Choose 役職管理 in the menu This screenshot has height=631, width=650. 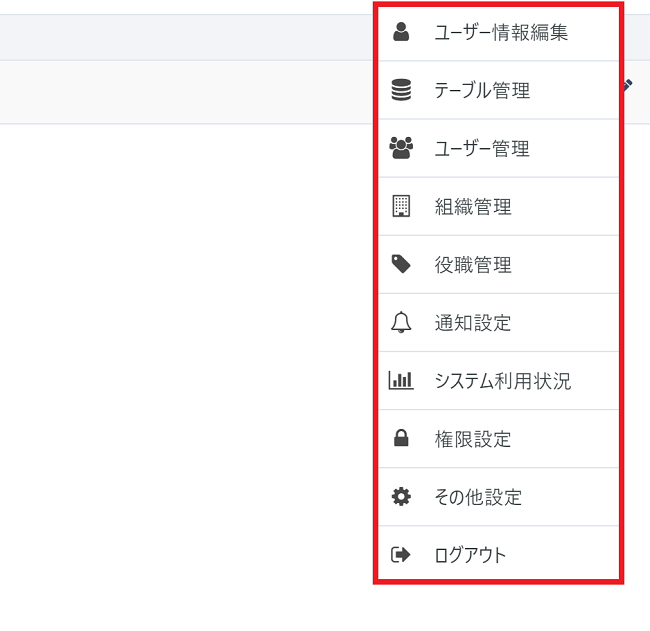pos(473,264)
